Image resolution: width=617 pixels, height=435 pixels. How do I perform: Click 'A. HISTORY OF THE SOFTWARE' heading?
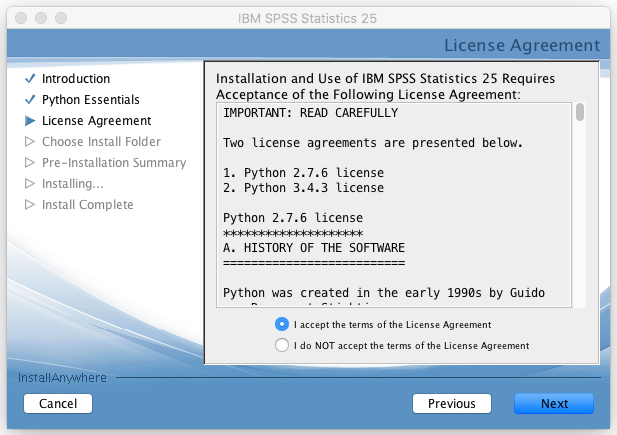coord(314,248)
